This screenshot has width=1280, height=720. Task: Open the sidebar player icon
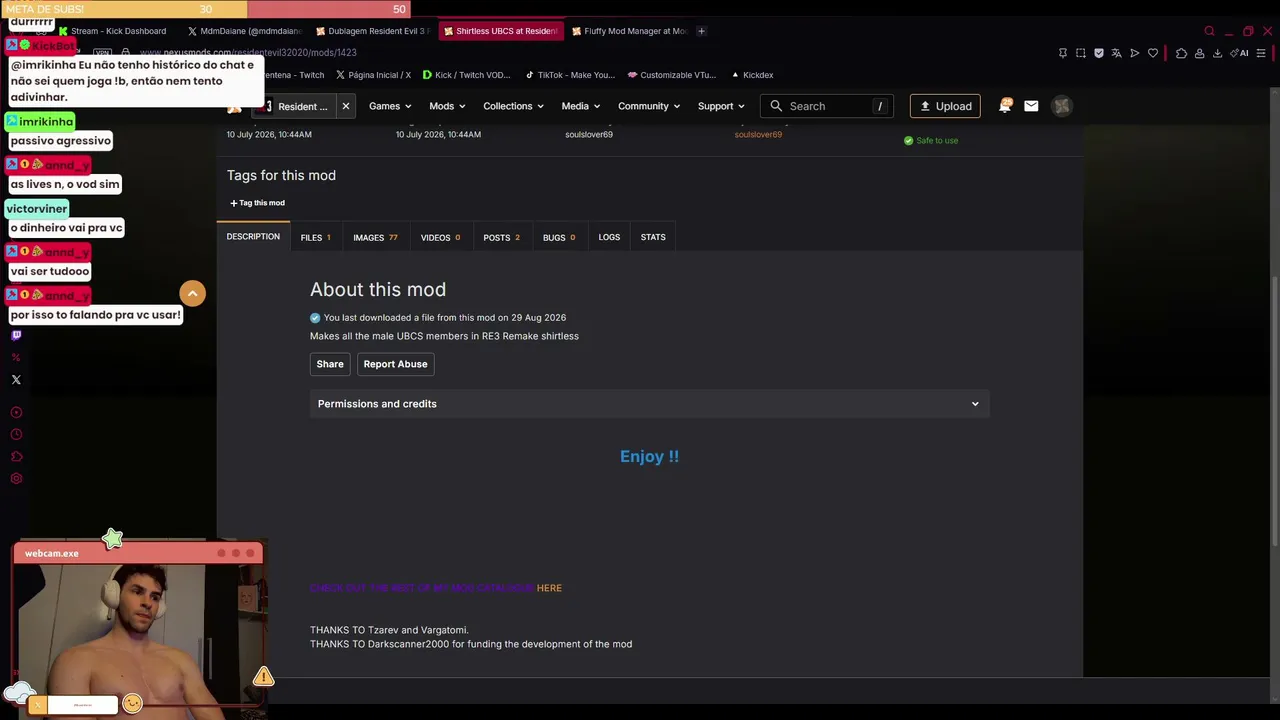click(16, 412)
